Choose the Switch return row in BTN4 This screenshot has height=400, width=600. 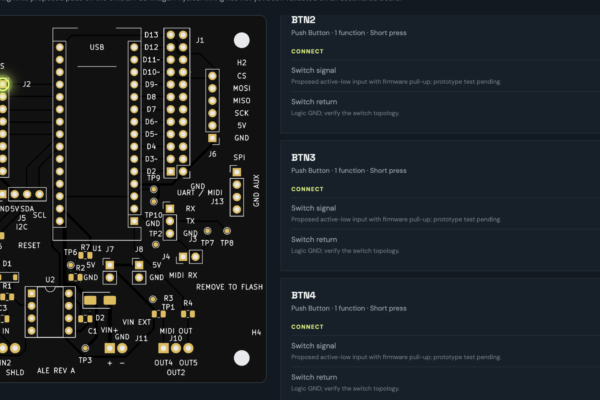444,383
